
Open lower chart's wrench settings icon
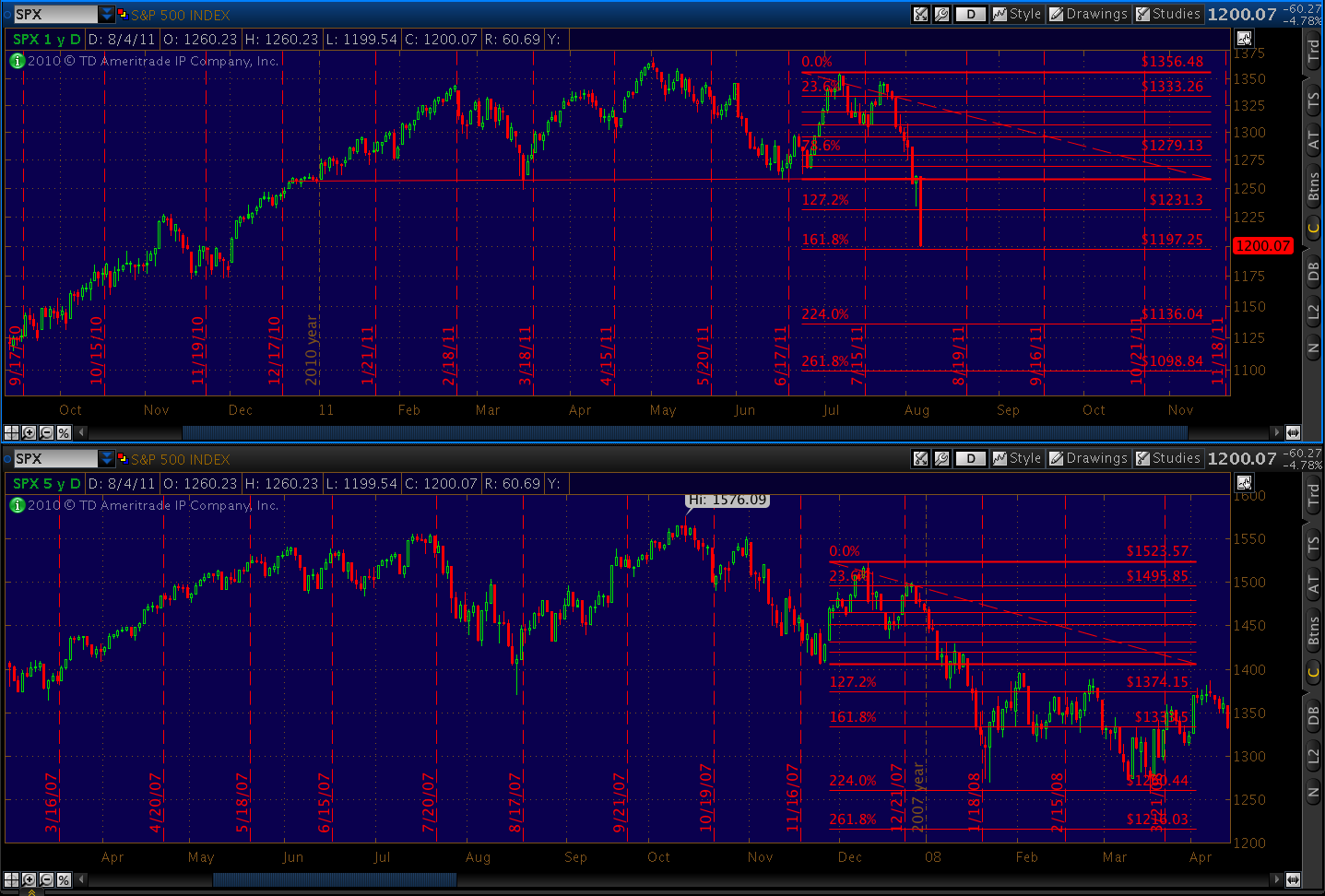[941, 458]
